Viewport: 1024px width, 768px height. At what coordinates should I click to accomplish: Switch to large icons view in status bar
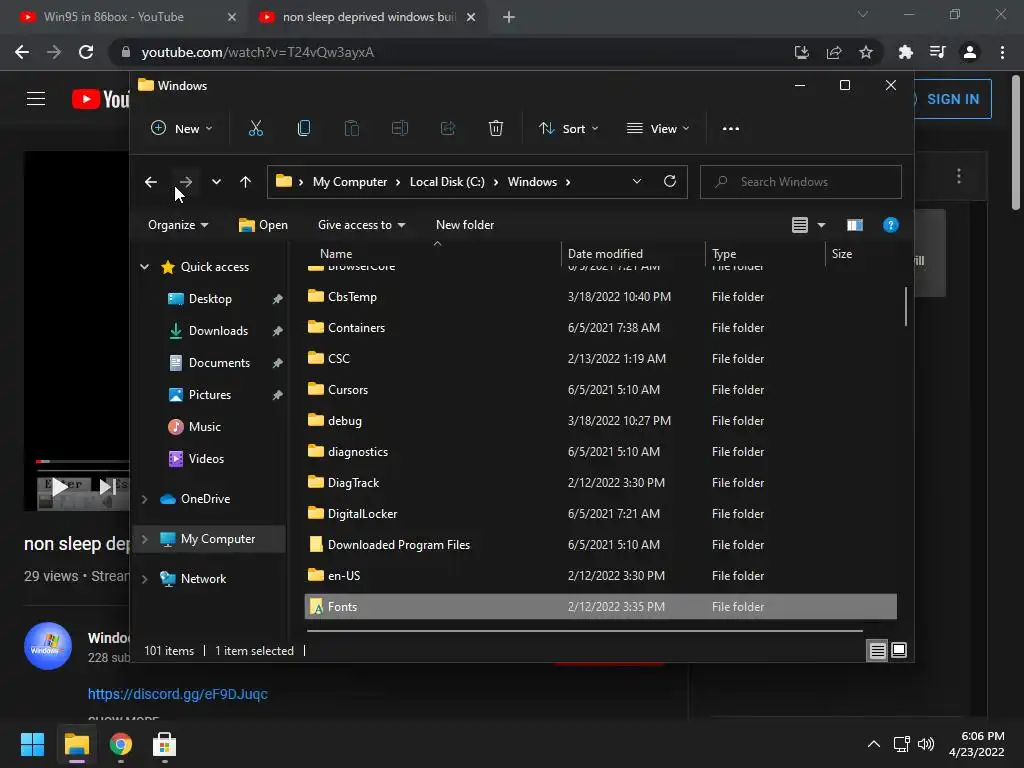[899, 650]
